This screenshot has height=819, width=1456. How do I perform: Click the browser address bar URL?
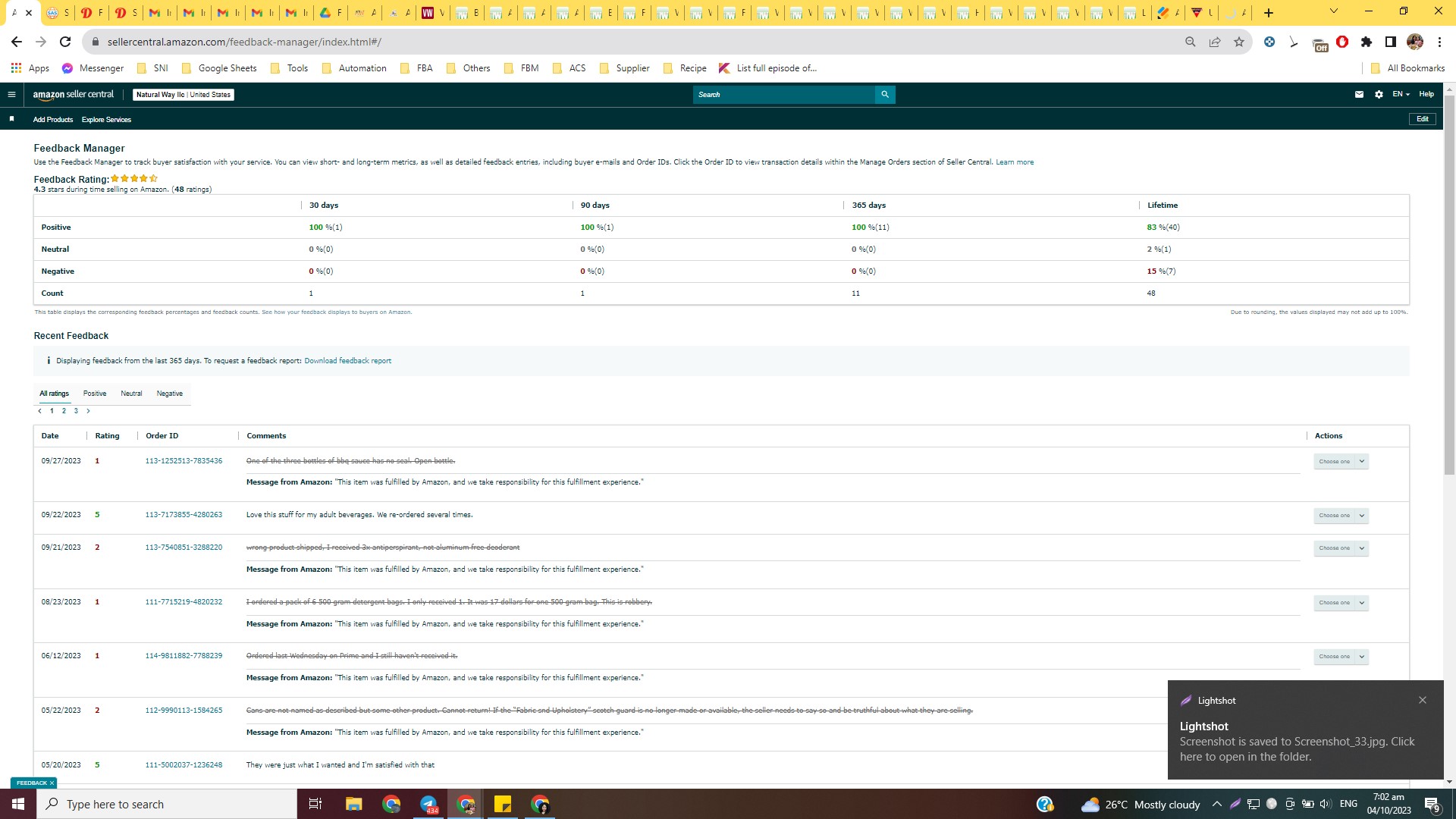point(244,42)
